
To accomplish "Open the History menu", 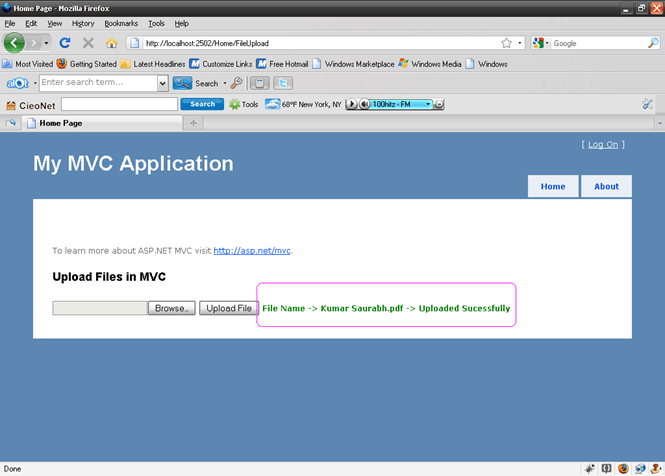I will click(83, 23).
